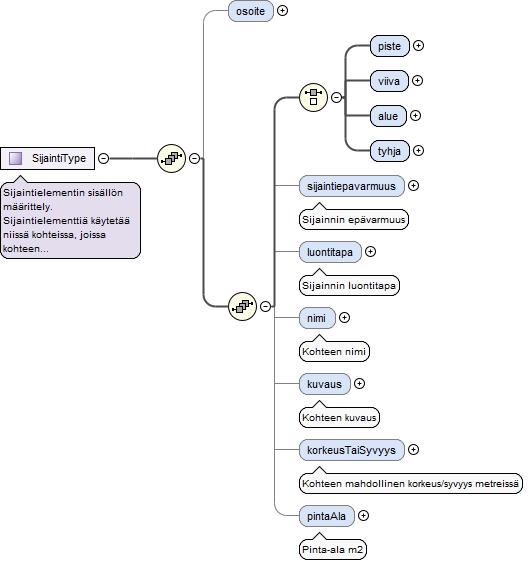The height and width of the screenshot is (563, 530).
Task: Click the SijaintiType annotation description box
Action: point(70,220)
